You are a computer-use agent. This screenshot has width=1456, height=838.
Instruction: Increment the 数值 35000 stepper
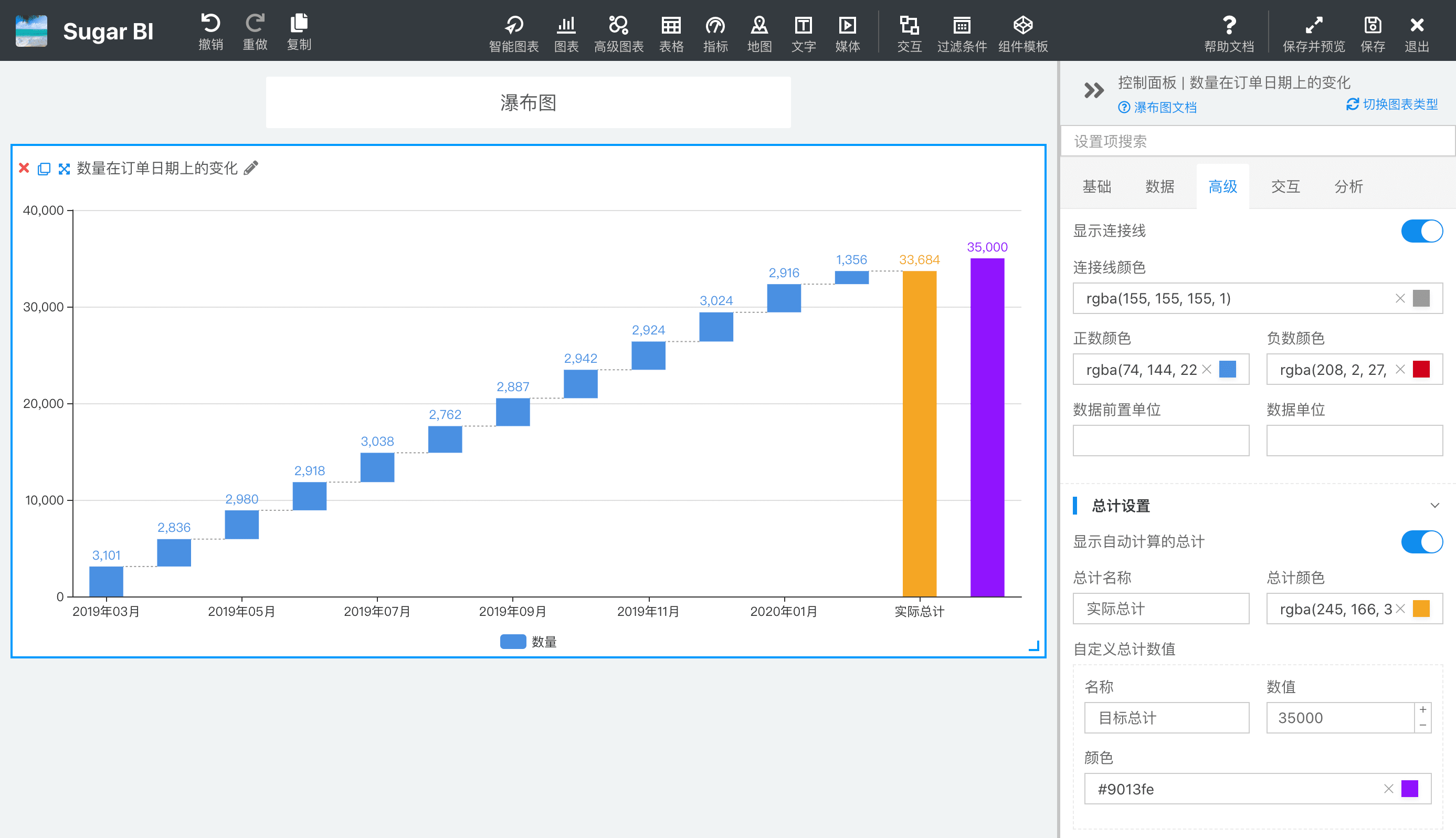(1422, 710)
